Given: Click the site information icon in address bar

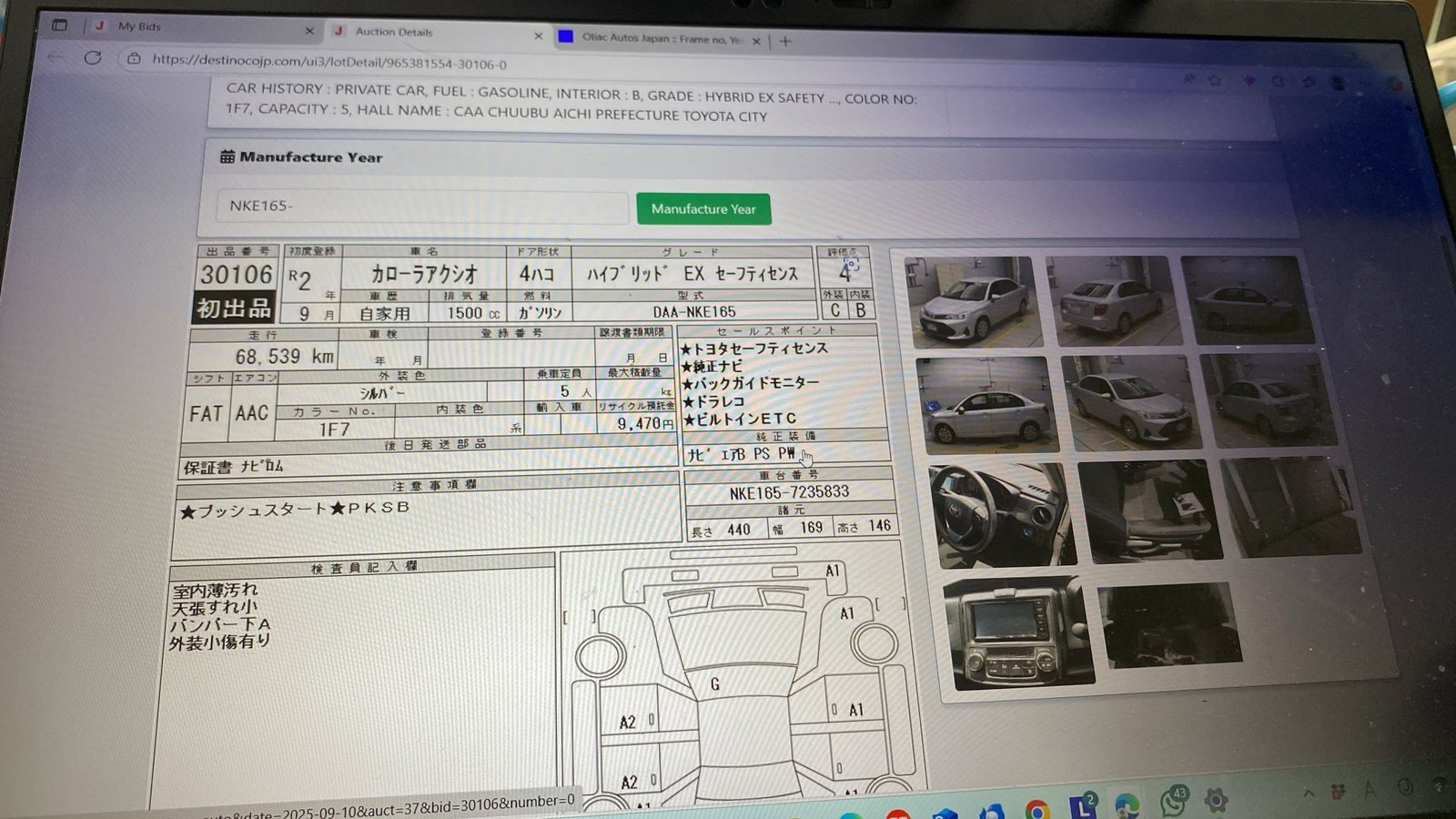Looking at the screenshot, I should tap(134, 58).
